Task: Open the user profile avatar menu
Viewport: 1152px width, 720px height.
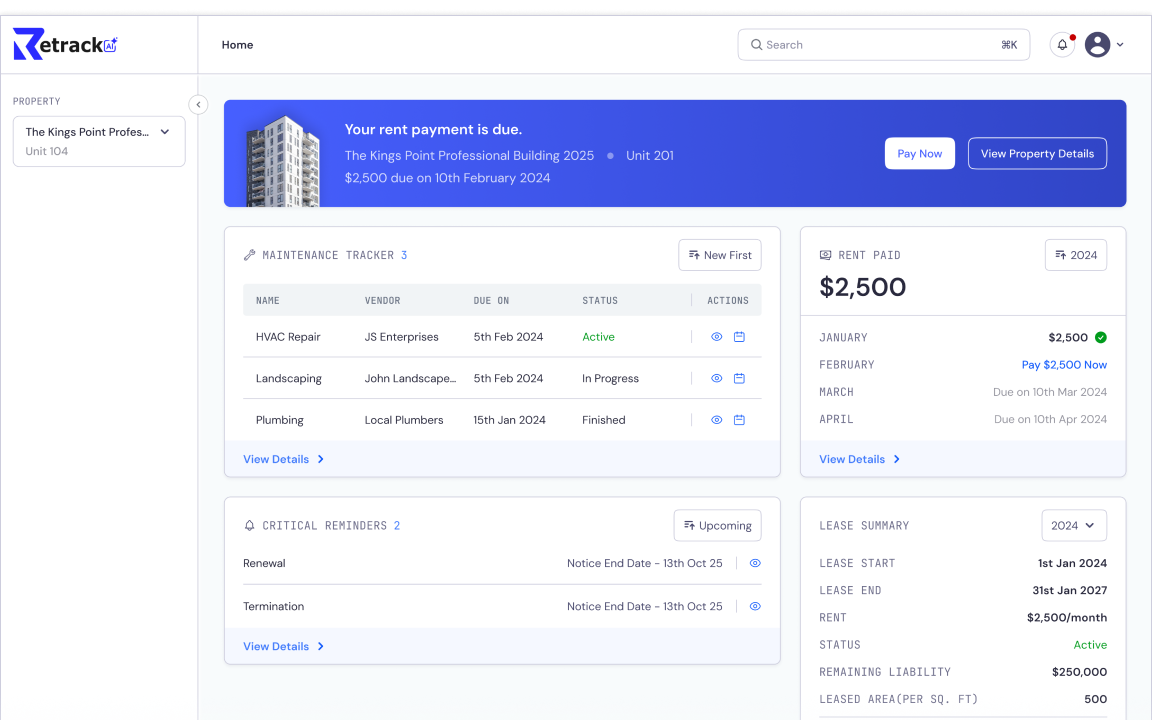Action: (x=1098, y=45)
